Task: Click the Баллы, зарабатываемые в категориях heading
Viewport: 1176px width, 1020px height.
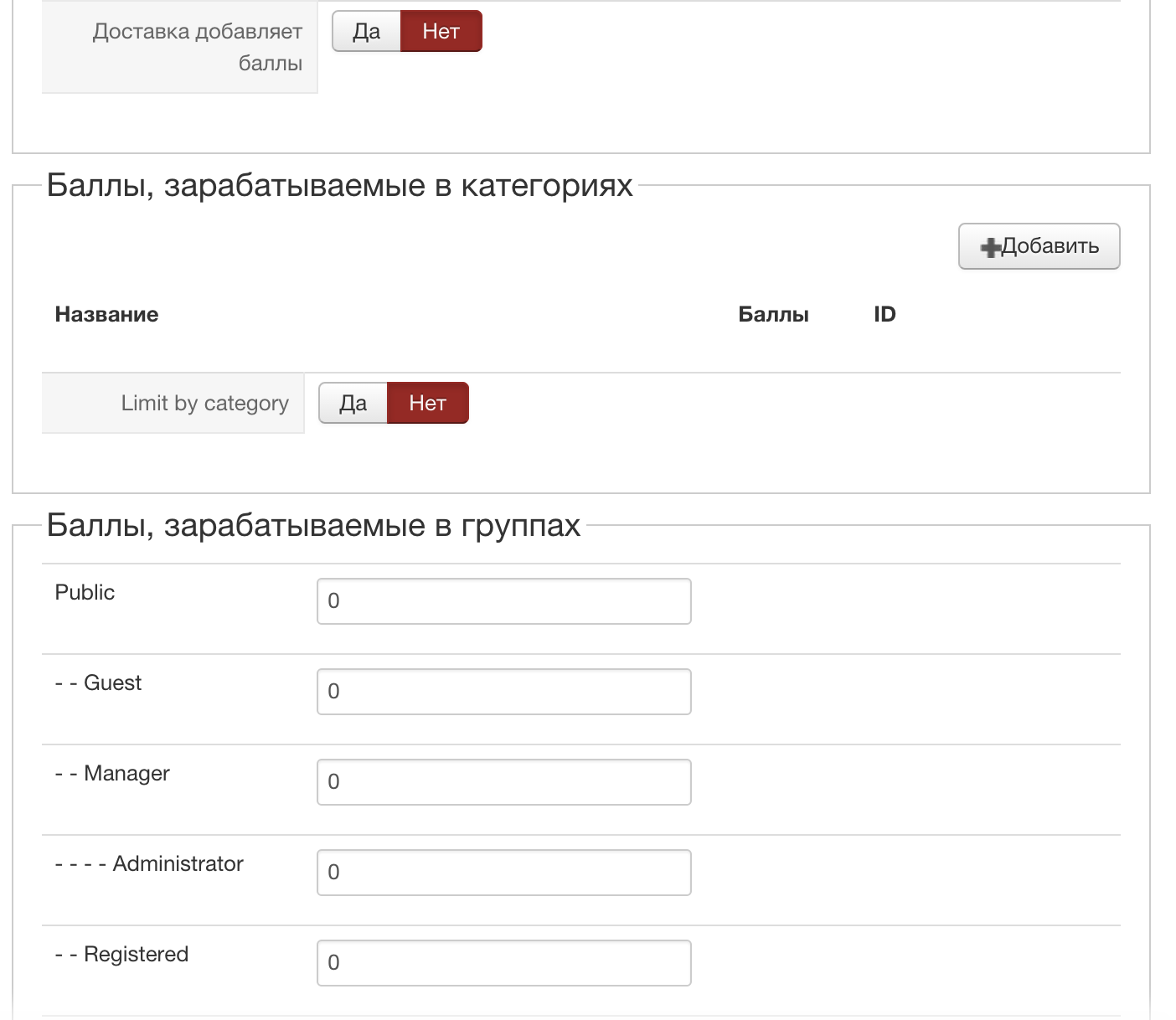Action: [x=339, y=185]
